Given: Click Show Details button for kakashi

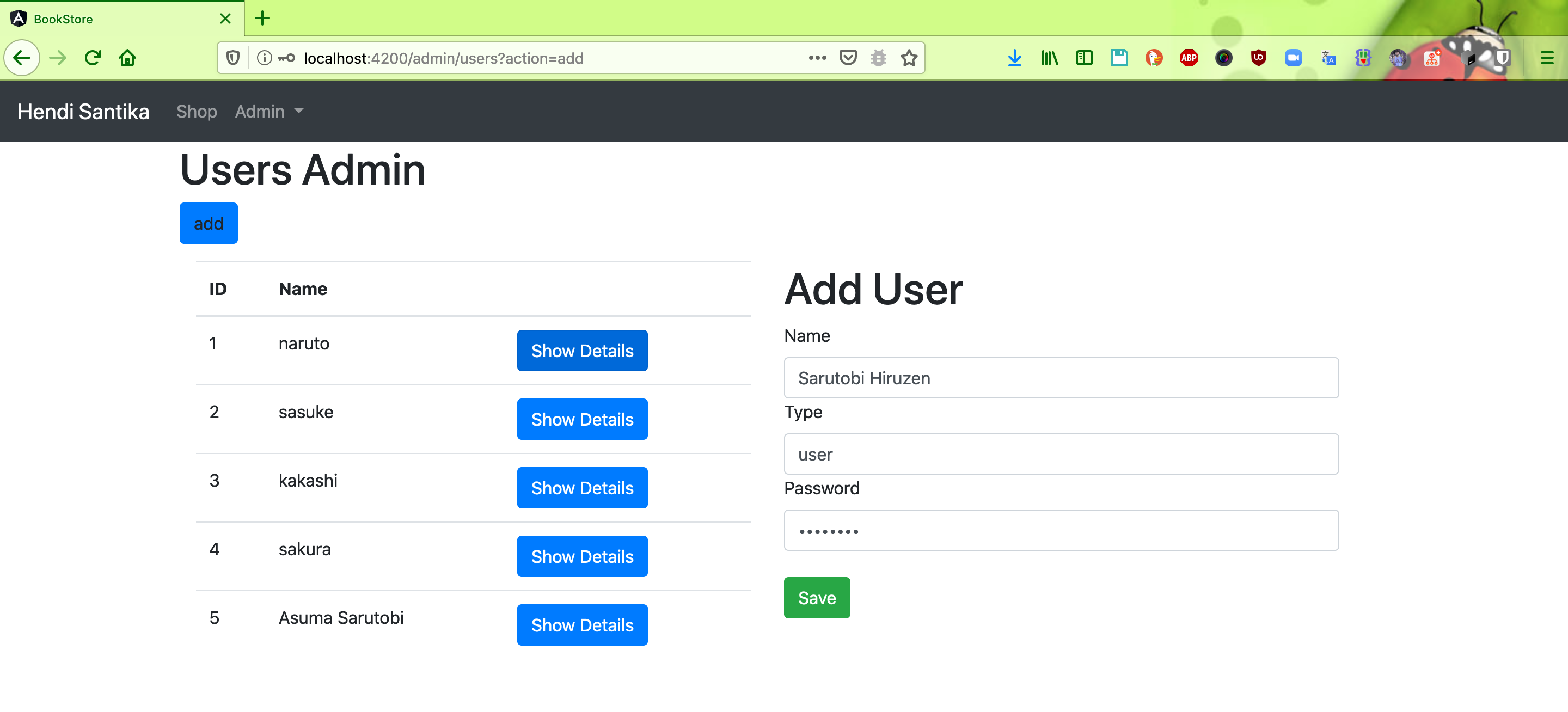Looking at the screenshot, I should (582, 488).
